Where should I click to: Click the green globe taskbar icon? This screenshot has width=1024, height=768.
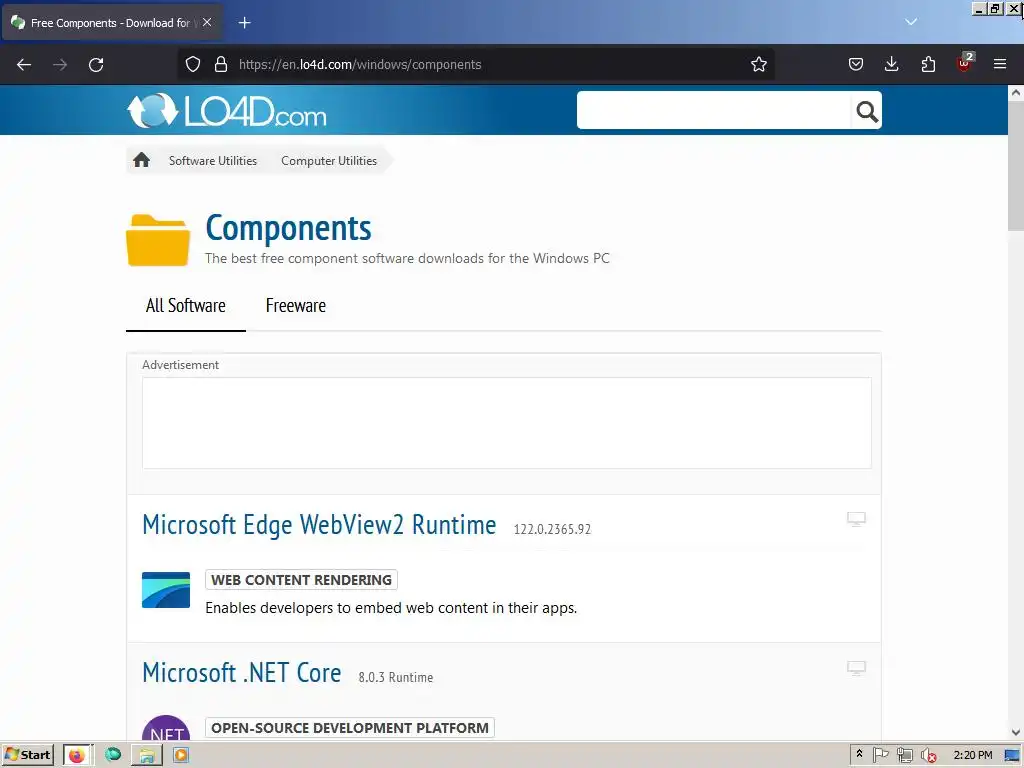[113, 755]
